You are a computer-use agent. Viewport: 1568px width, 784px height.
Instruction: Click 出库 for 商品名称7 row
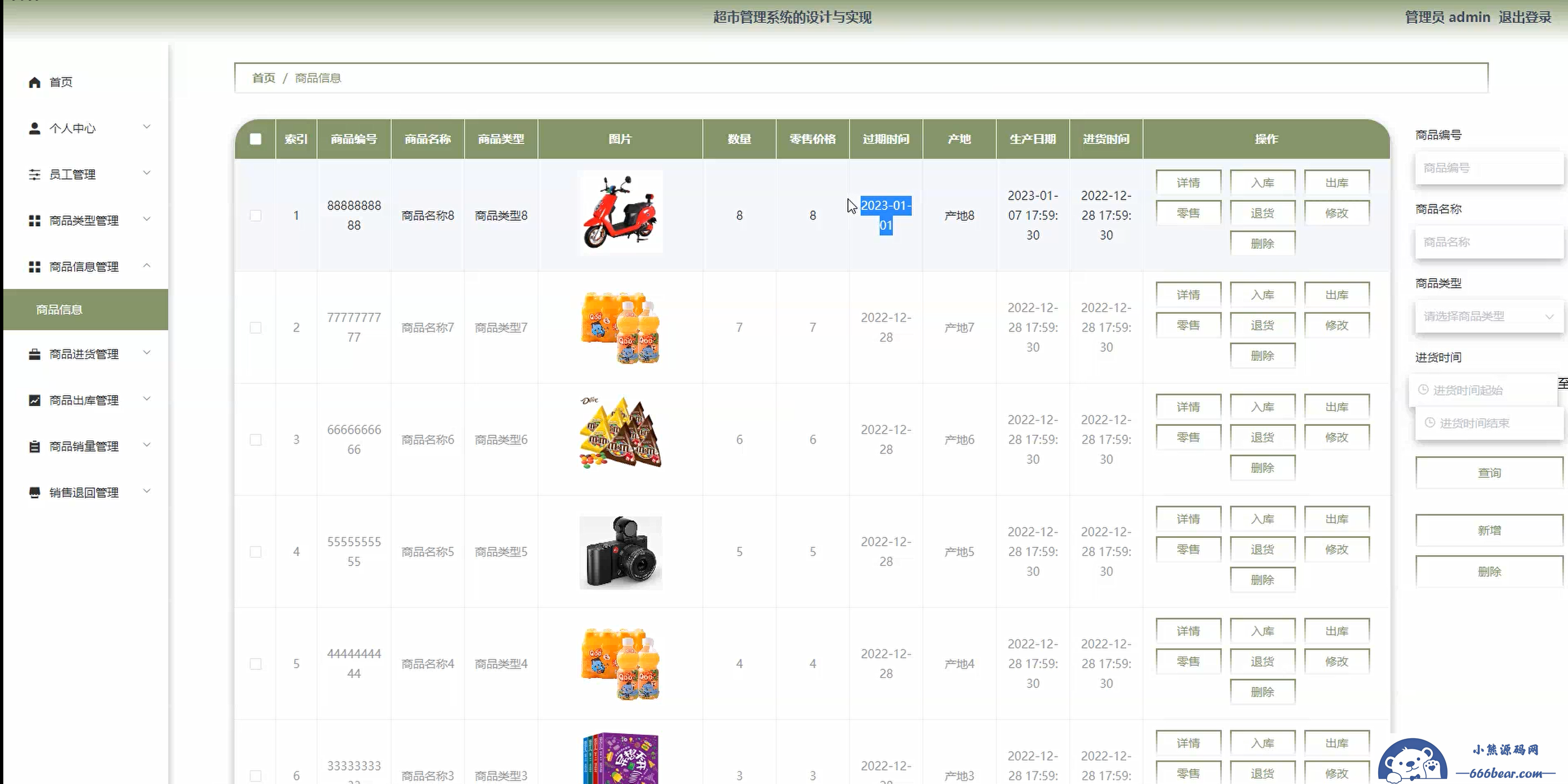1337,295
